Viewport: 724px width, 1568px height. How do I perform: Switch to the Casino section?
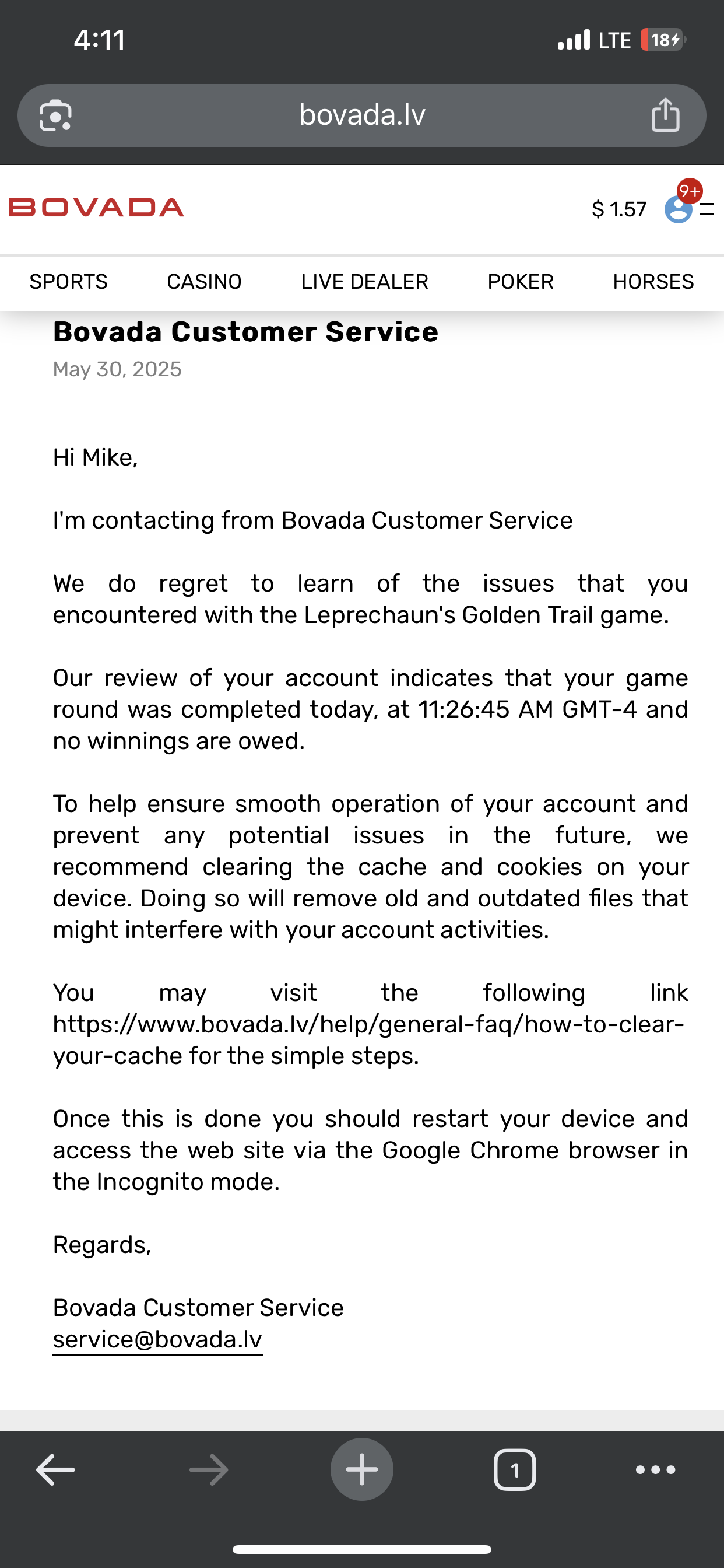(x=205, y=282)
